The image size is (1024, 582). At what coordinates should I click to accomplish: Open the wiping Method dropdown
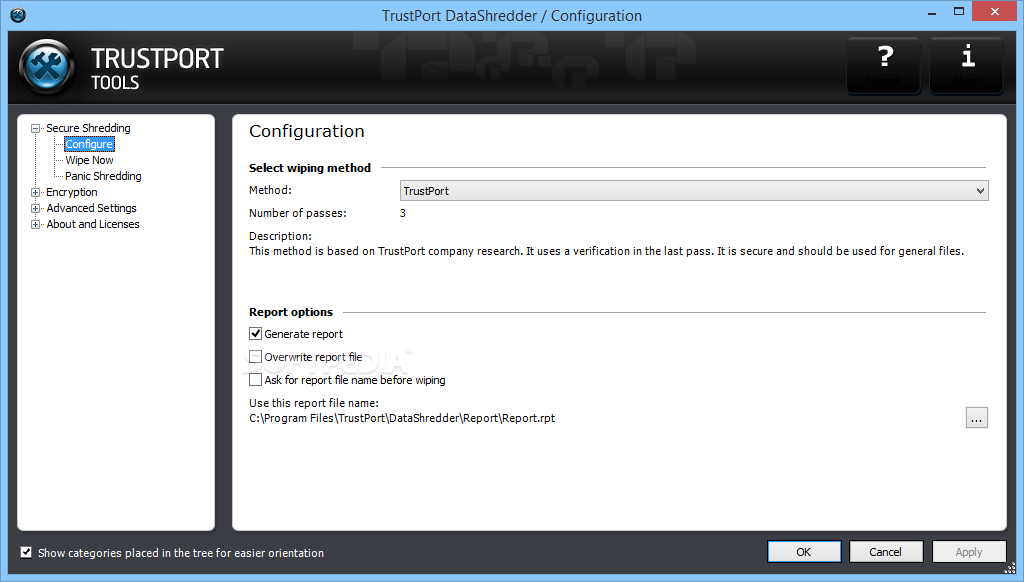(694, 191)
